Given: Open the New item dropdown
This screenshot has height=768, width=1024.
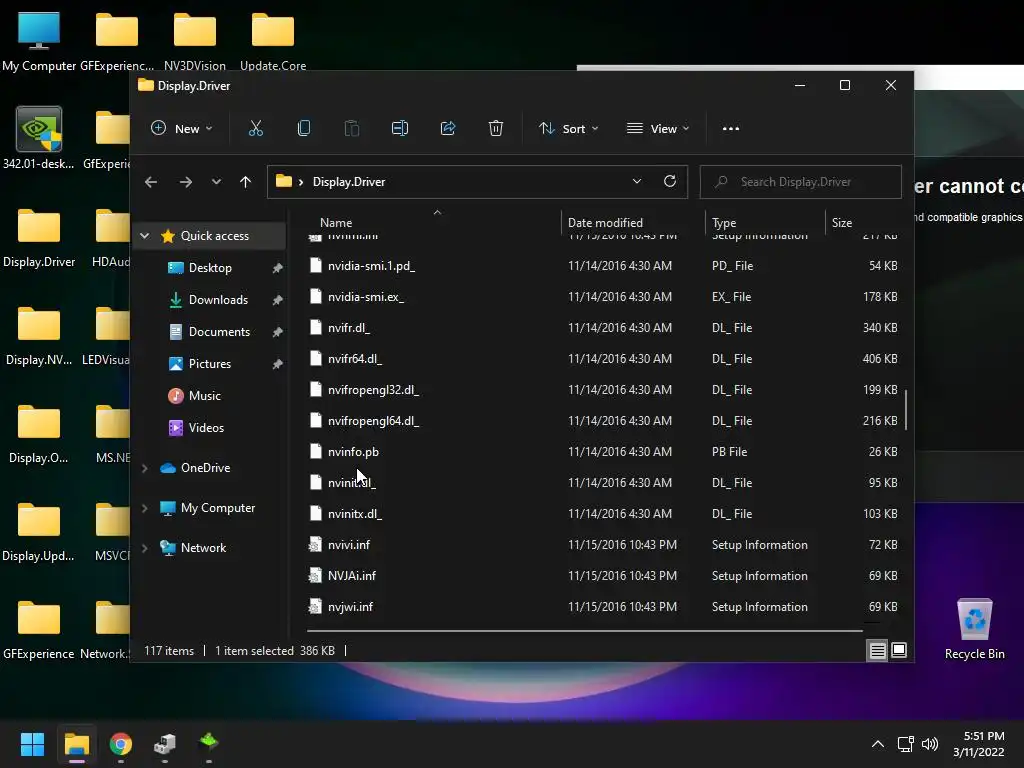Looking at the screenshot, I should tap(182, 129).
